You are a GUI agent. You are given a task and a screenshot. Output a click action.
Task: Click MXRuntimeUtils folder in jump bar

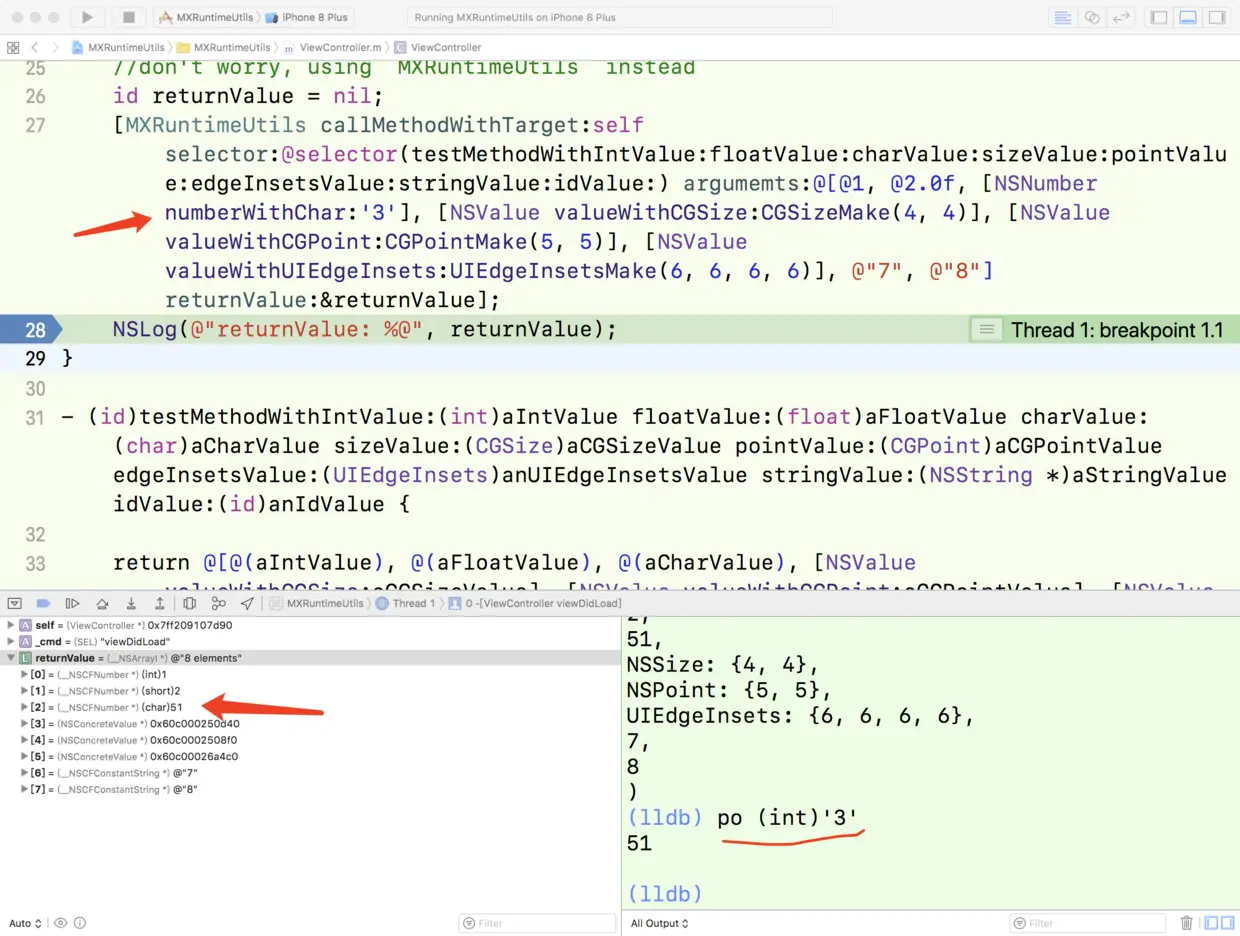(223, 47)
